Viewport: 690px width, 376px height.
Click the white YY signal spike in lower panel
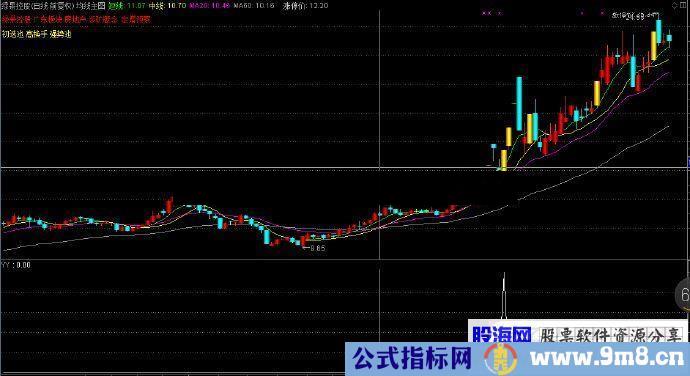(504, 295)
